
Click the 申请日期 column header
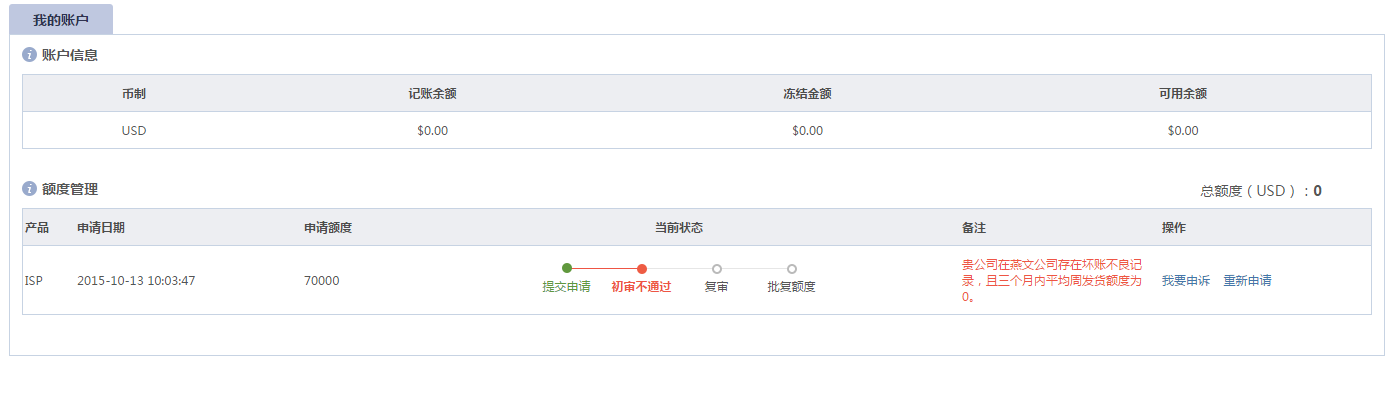(x=101, y=227)
